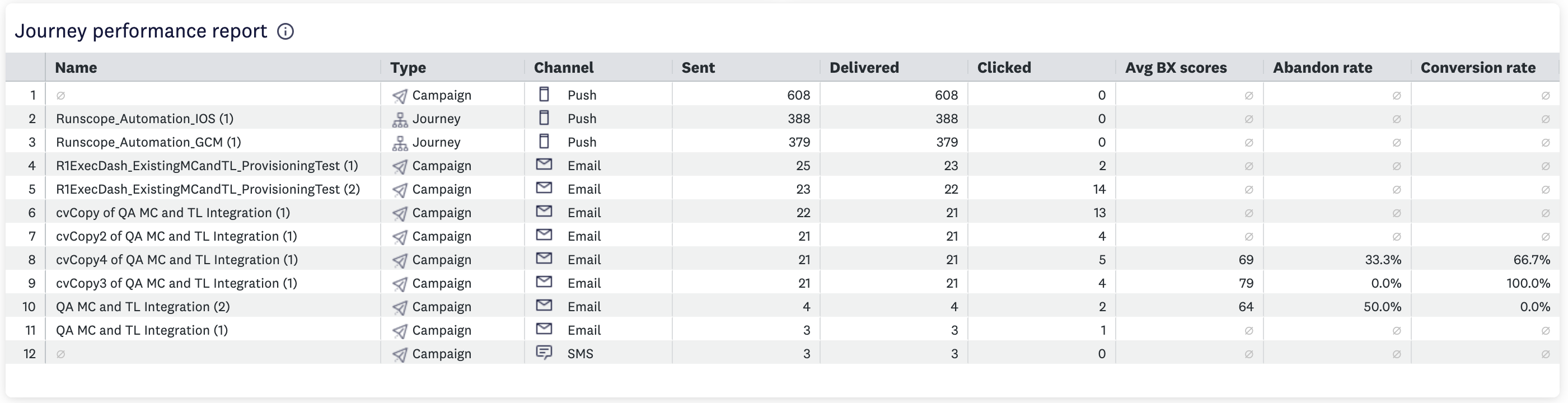The height and width of the screenshot is (403, 1568).
Task: Click the Push phone icon in row 1
Action: [544, 95]
